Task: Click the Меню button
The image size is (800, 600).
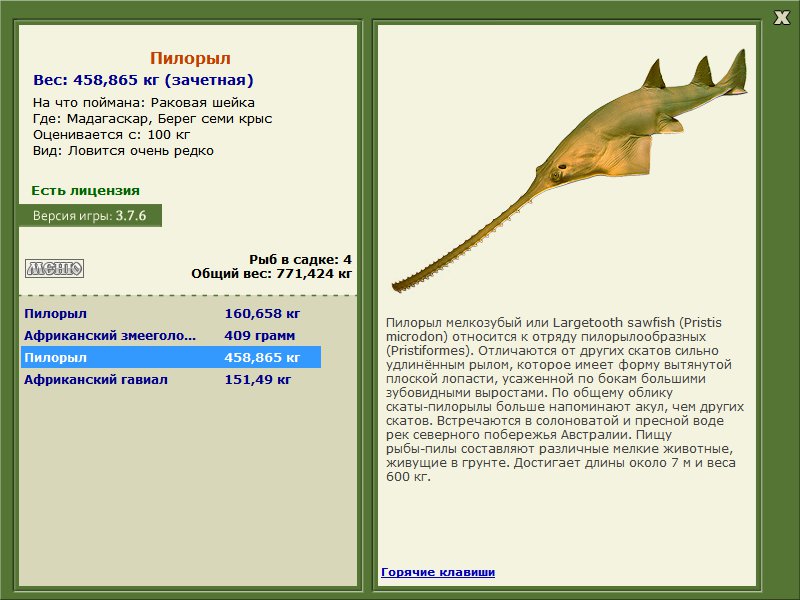Action: pyautogui.click(x=55, y=268)
